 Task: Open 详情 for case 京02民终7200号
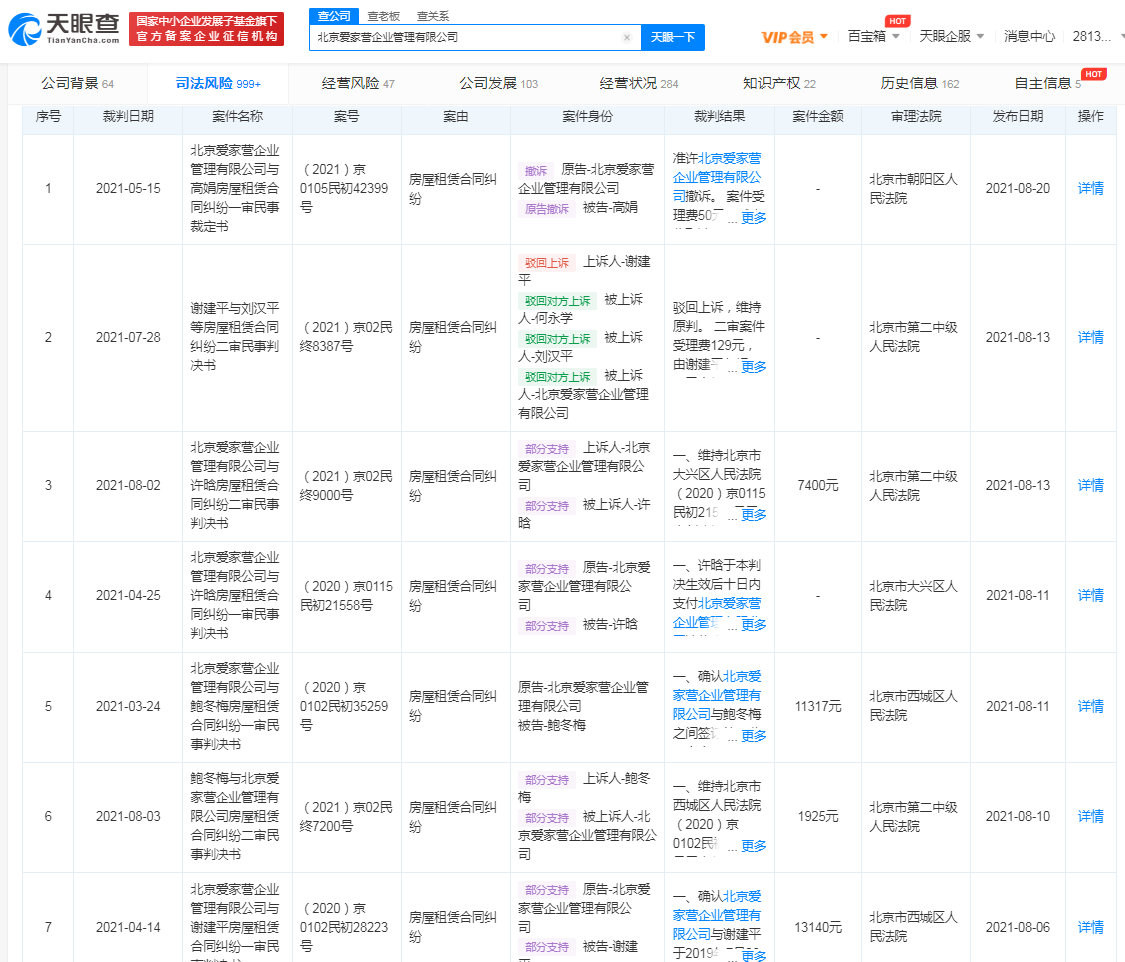tap(1091, 816)
